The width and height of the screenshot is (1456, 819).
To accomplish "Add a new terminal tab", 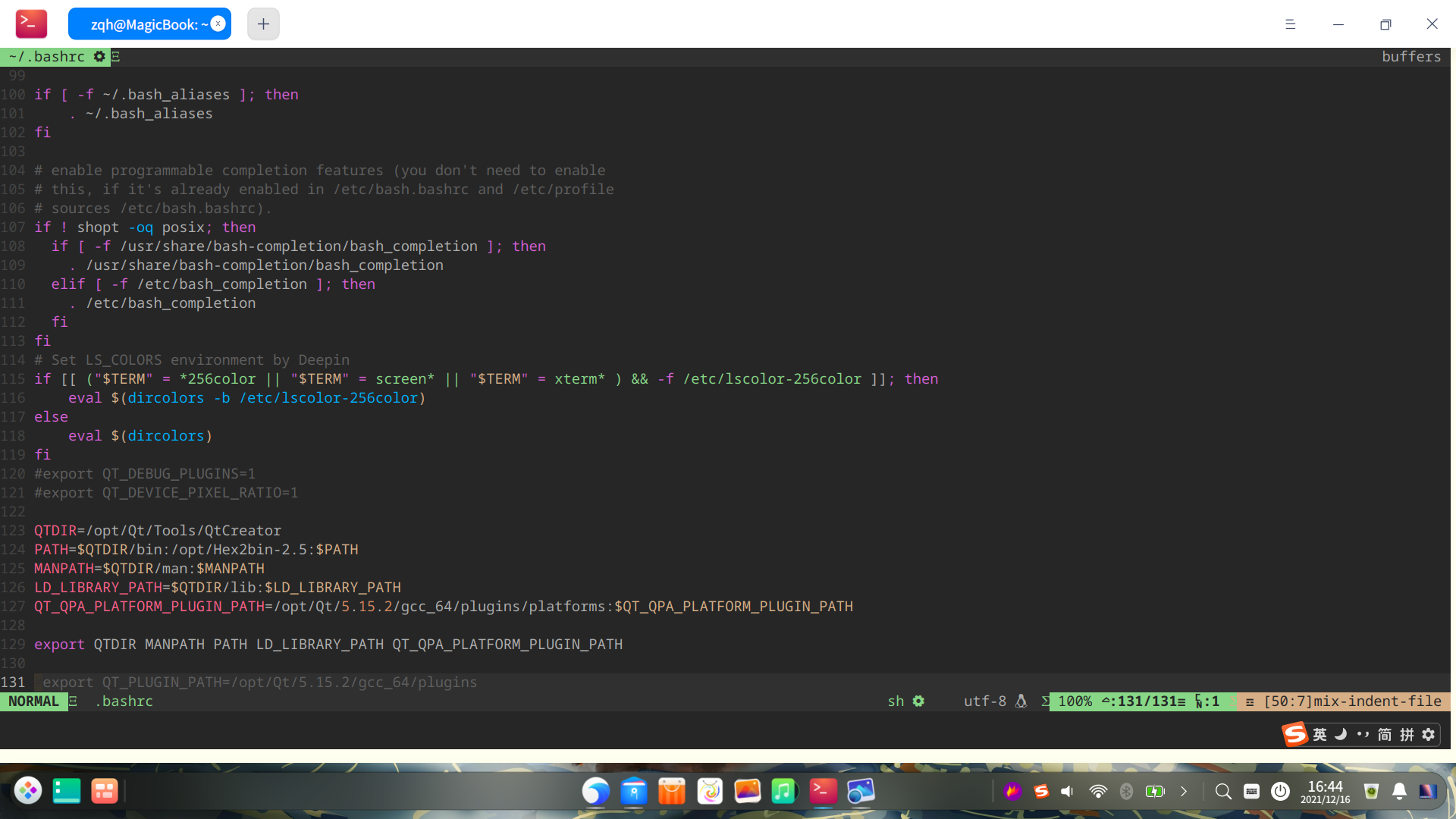I will pyautogui.click(x=263, y=24).
